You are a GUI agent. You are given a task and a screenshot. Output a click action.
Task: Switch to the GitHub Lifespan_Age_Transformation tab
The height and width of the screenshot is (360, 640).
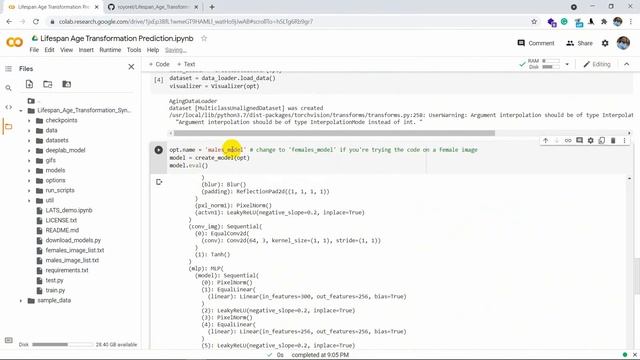click(x=153, y=7)
